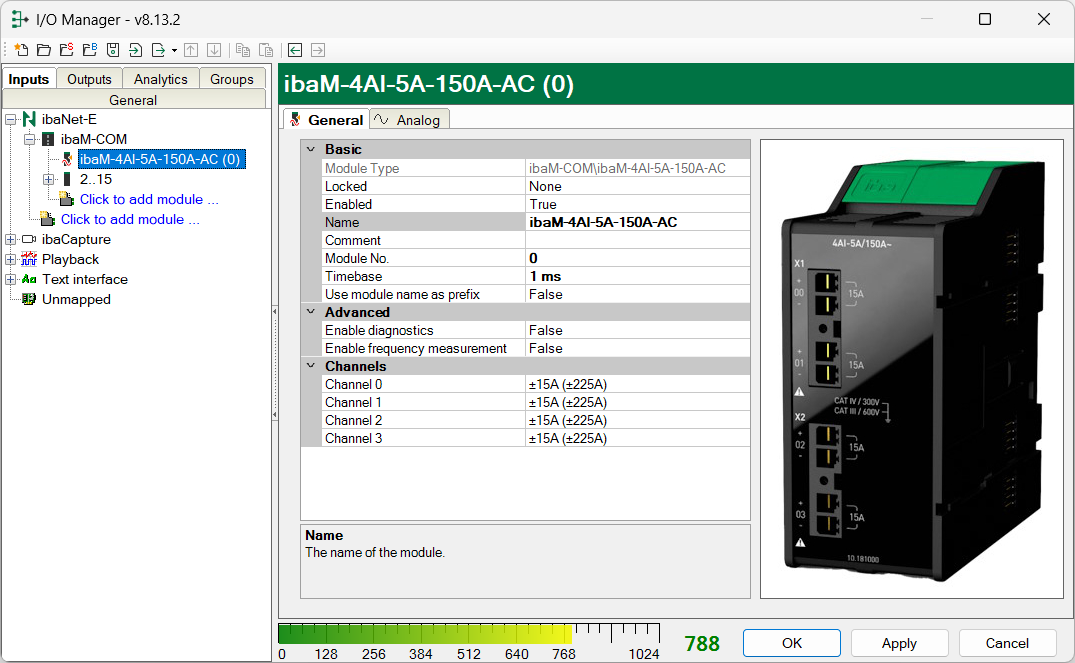The height and width of the screenshot is (663, 1075).
Task: Click the ibaM-COM module icon
Action: [48, 139]
